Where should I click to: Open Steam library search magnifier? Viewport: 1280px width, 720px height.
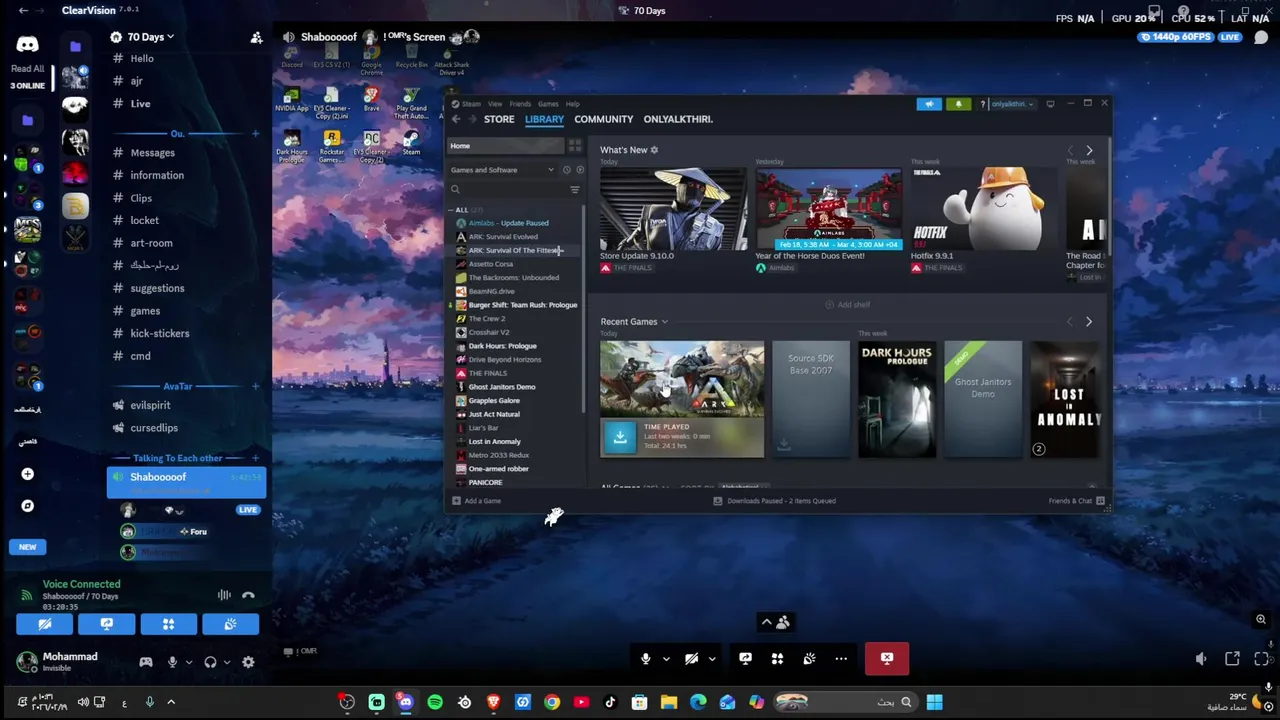pos(455,189)
